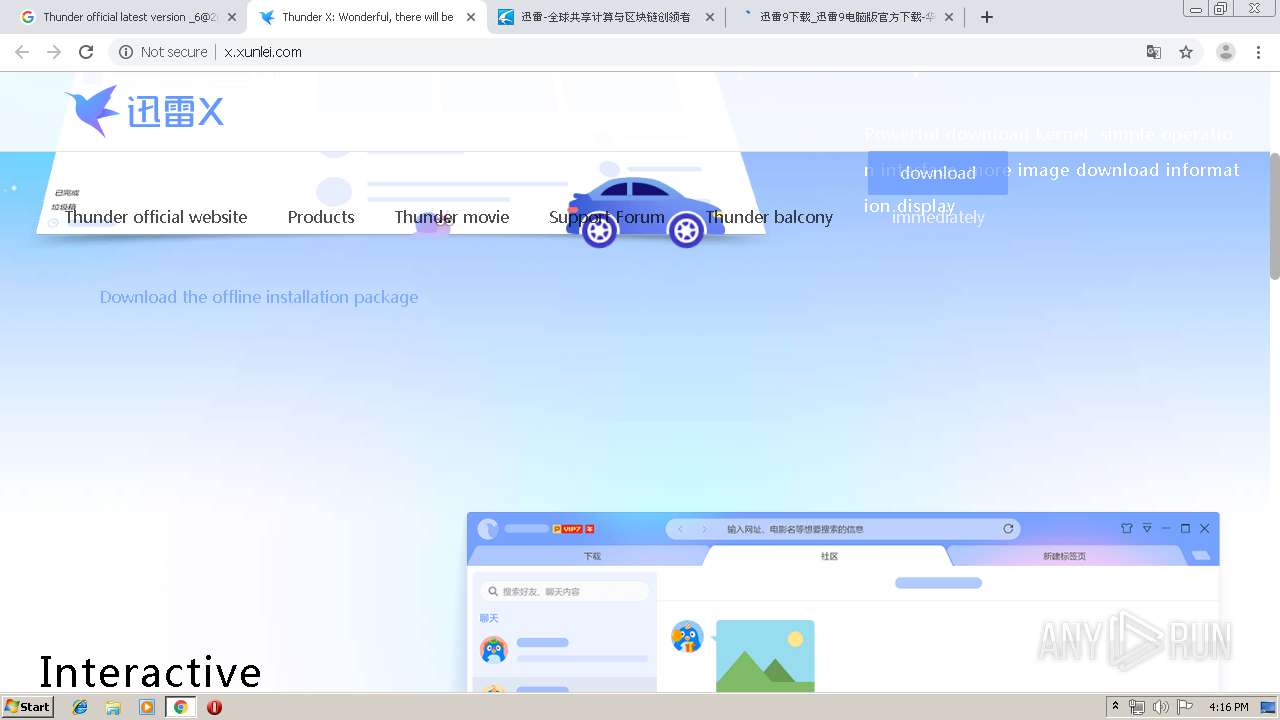Viewport: 1280px width, 720px height.
Task: Open Thunder official website menu item
Action: [x=156, y=217]
